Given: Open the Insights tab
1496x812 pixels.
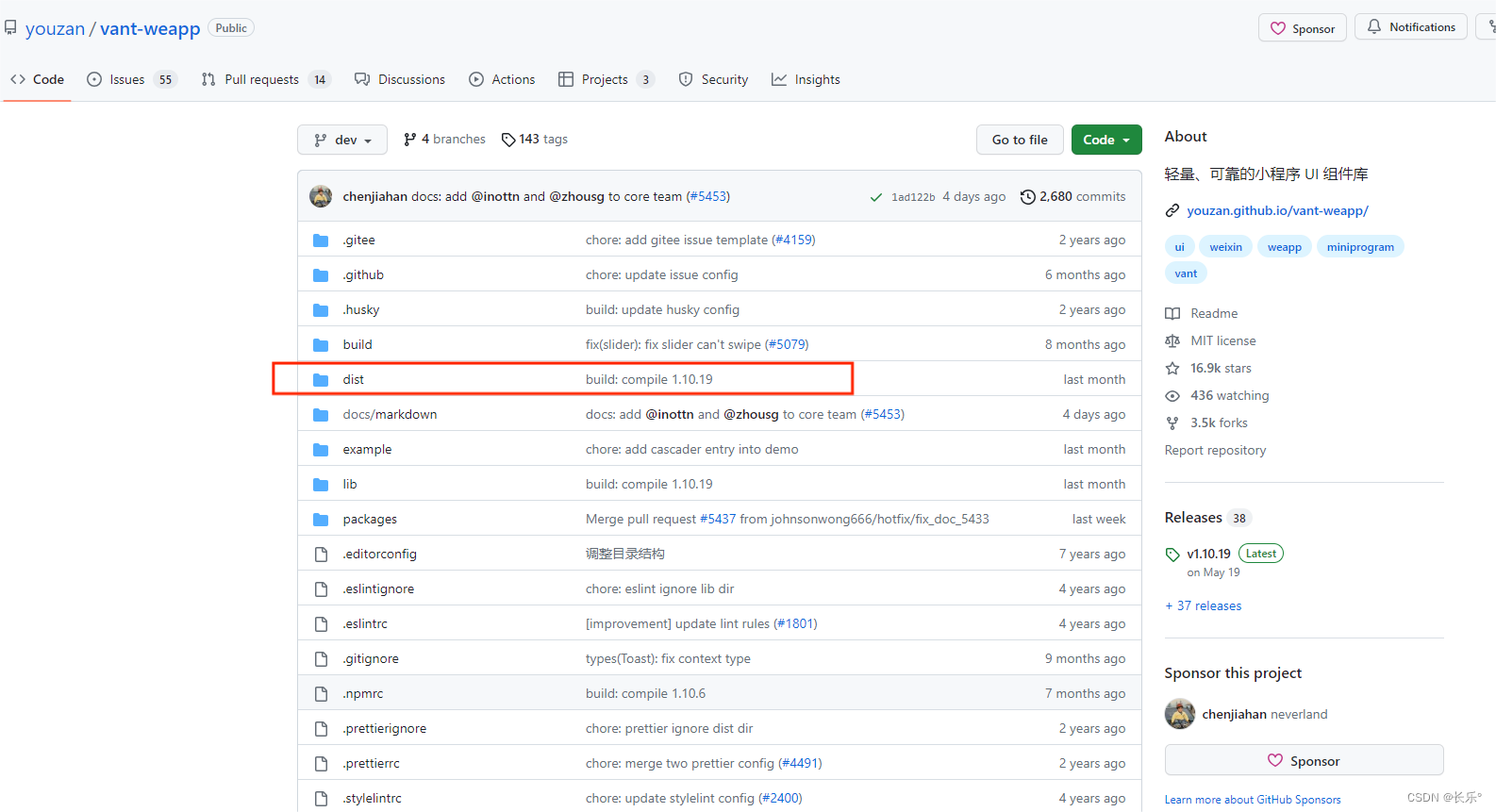Looking at the screenshot, I should point(806,79).
